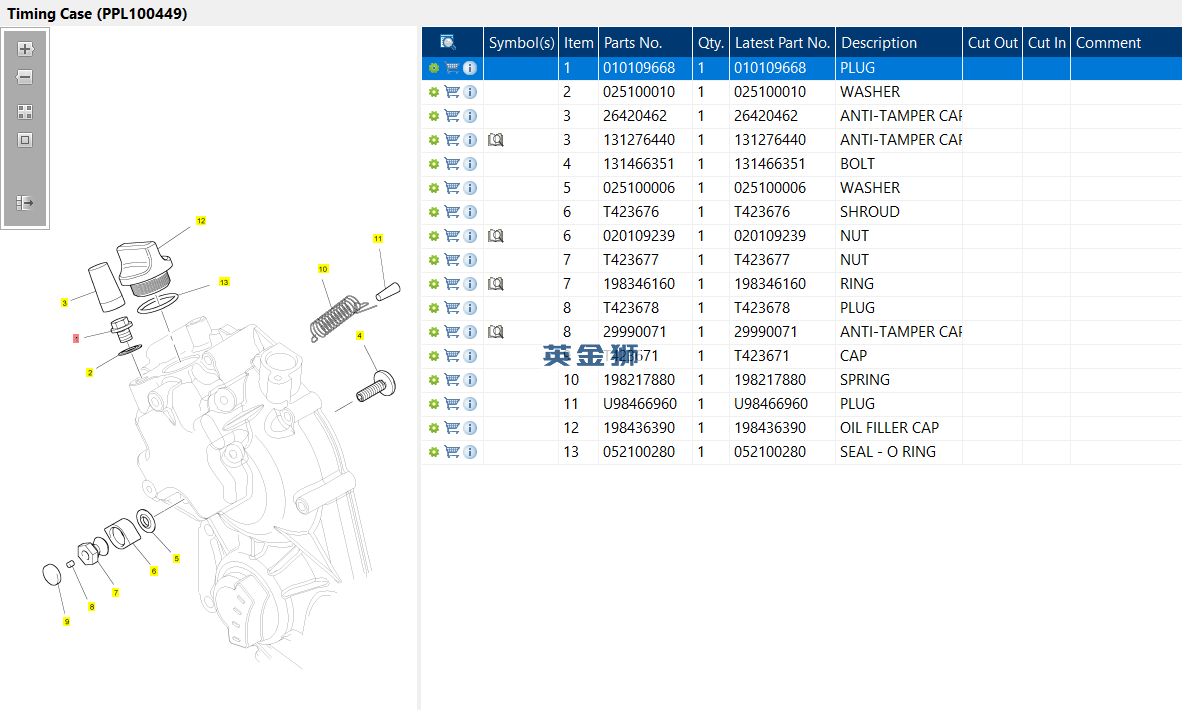The image size is (1182, 710).
Task: Sort by the Qty. column header
Action: [710, 42]
